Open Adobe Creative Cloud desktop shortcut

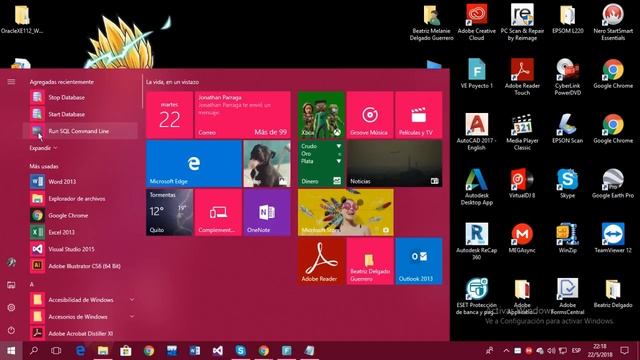pos(476,22)
